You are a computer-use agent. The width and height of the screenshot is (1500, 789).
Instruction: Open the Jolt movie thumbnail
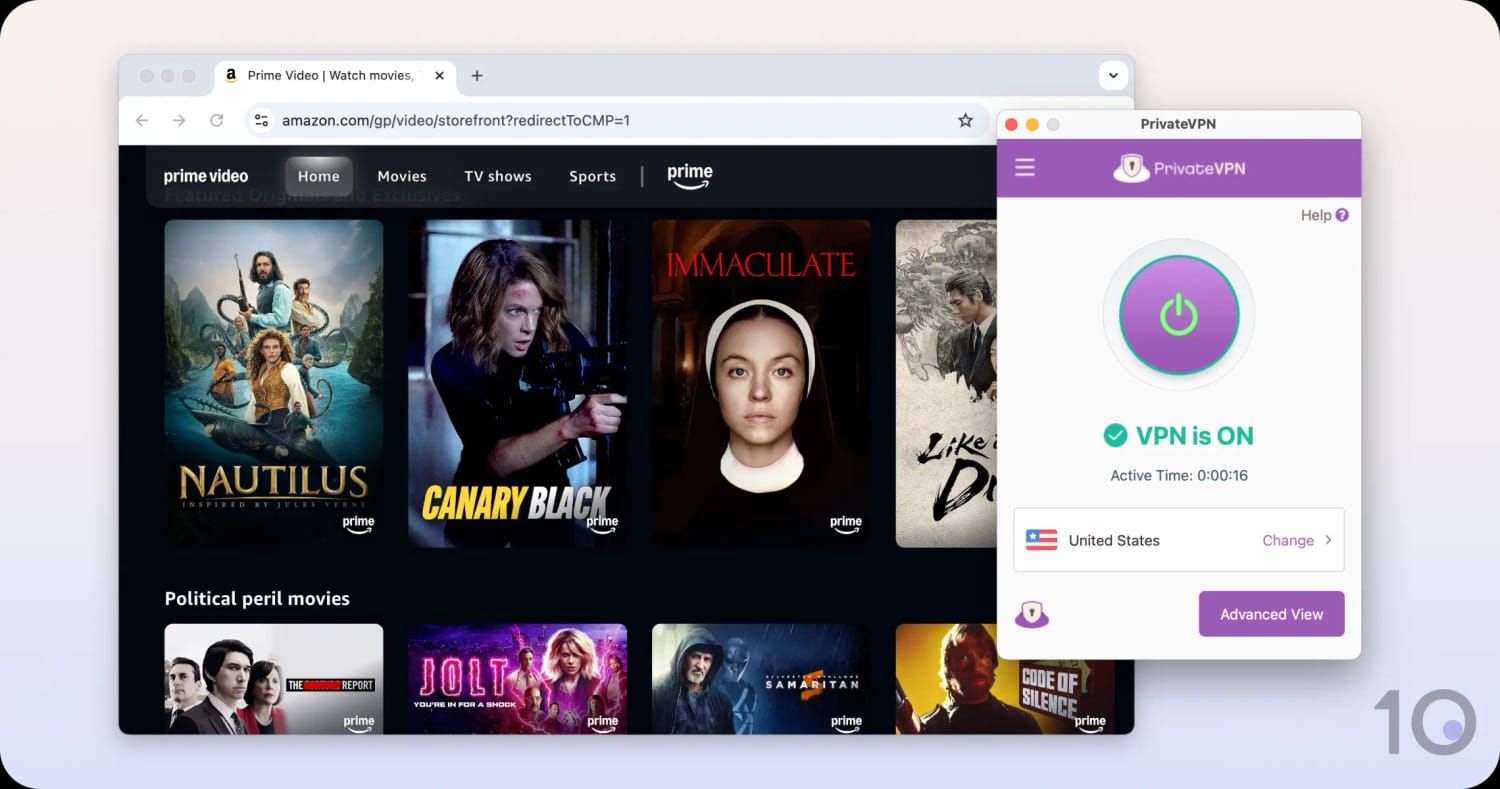tap(518, 678)
